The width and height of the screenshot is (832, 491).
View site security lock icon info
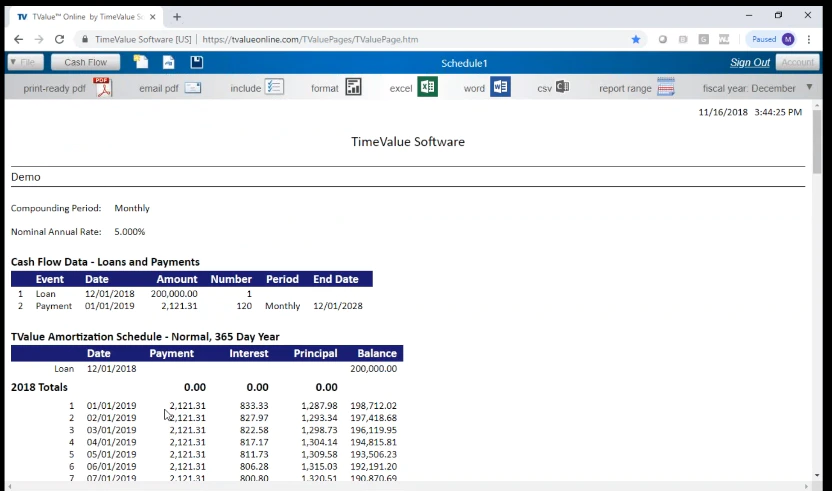point(85,39)
